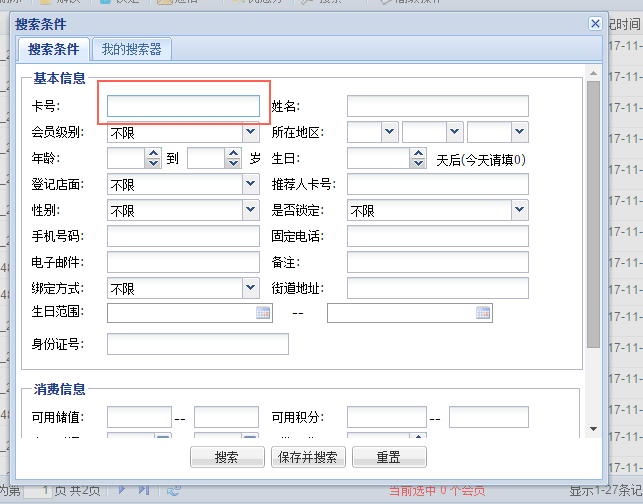Open the first 所在地区 region dropdown
The width and height of the screenshot is (643, 504).
click(x=388, y=132)
